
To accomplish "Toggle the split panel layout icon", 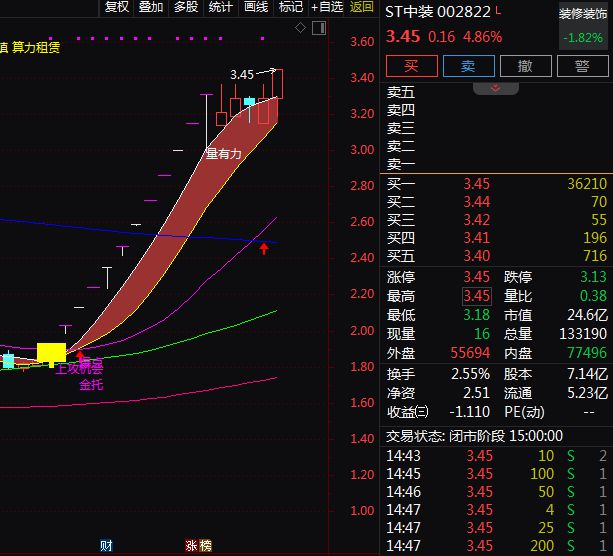I will (x=319, y=28).
